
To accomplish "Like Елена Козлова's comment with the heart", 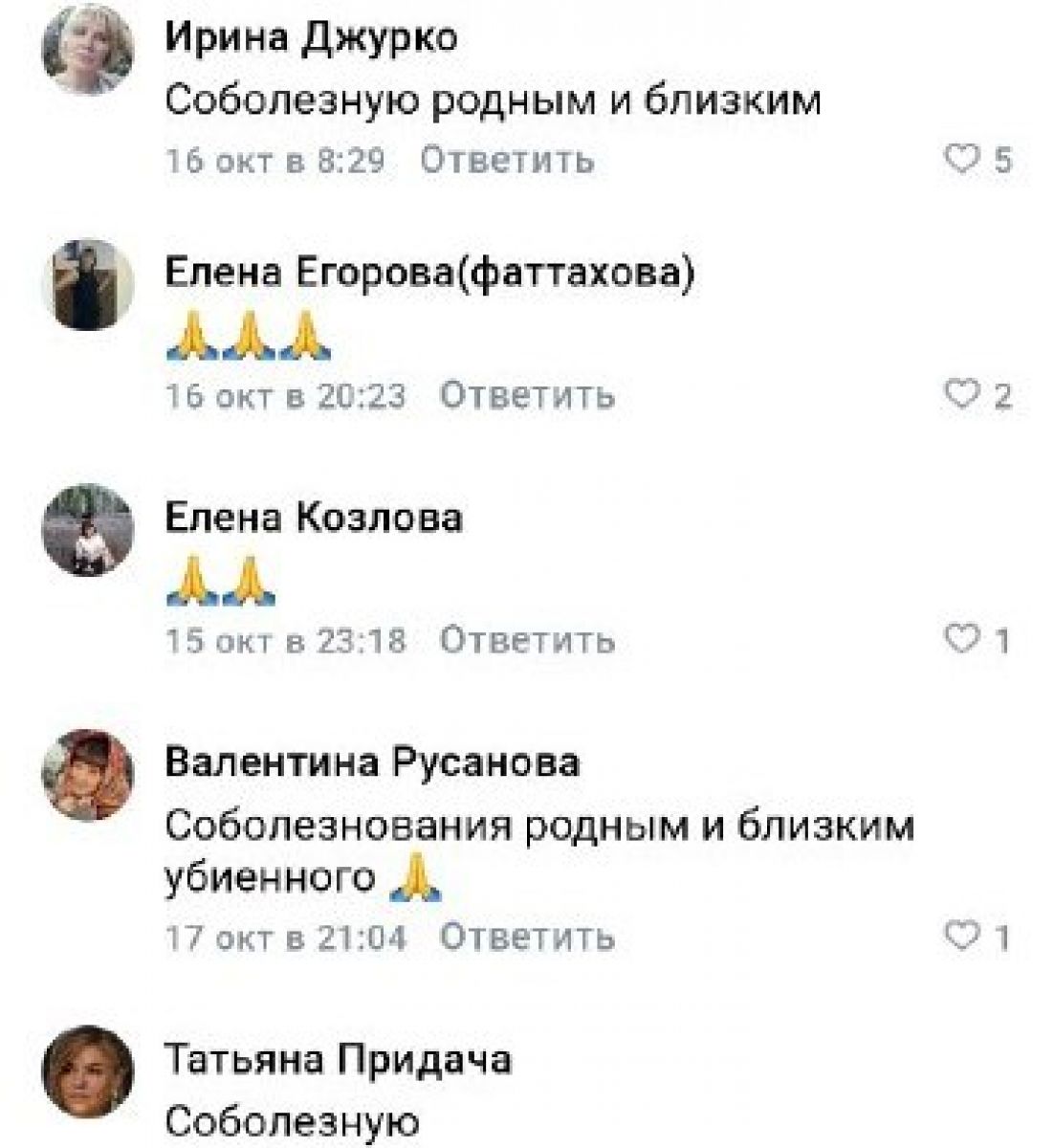I will [x=963, y=639].
